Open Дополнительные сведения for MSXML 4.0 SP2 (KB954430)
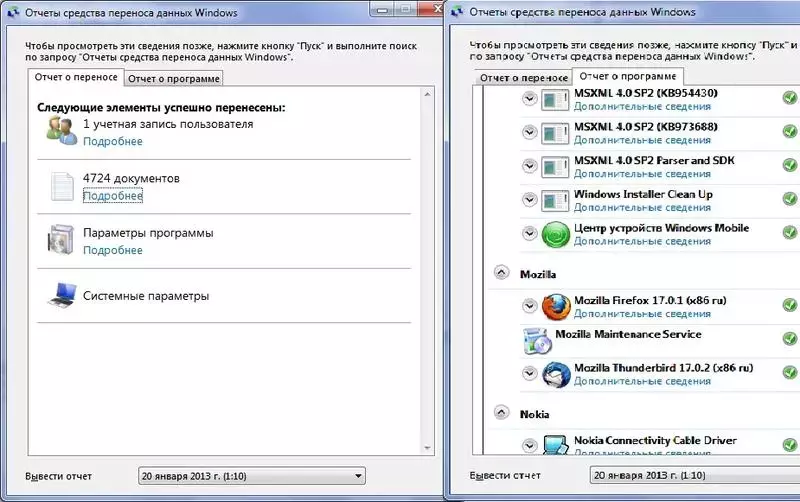 (x=642, y=107)
